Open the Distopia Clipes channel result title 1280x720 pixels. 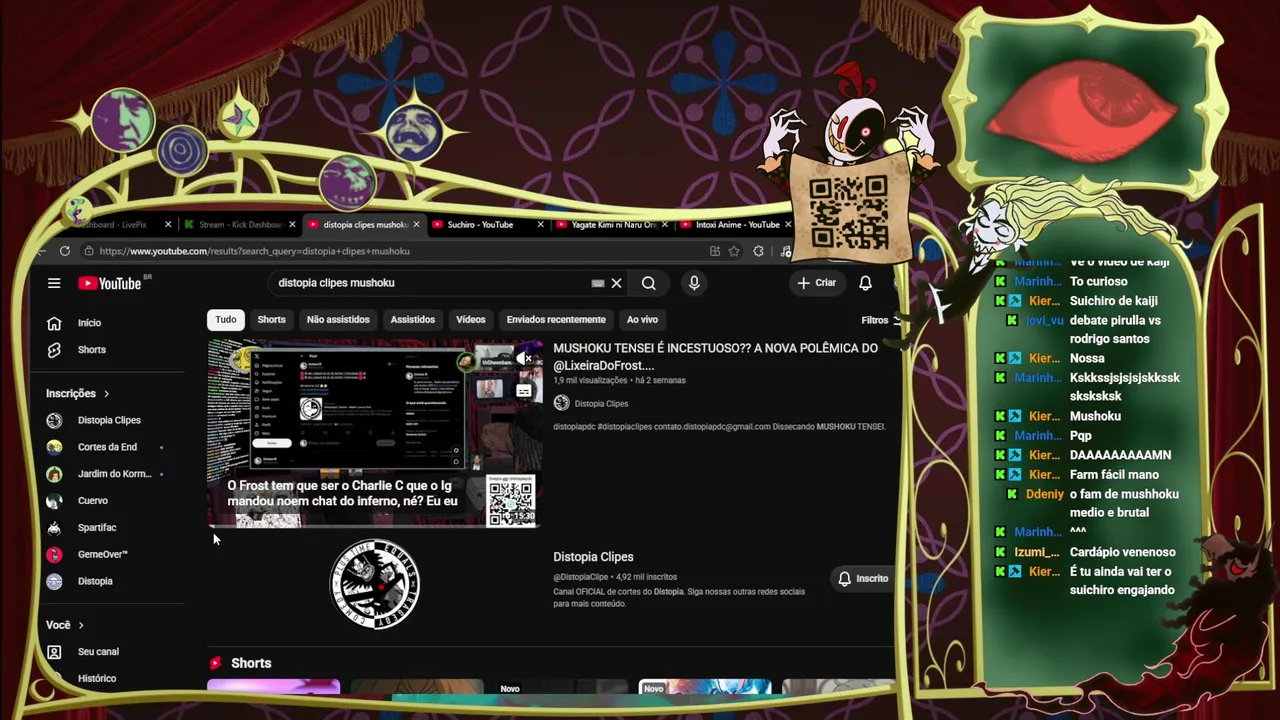click(x=593, y=557)
